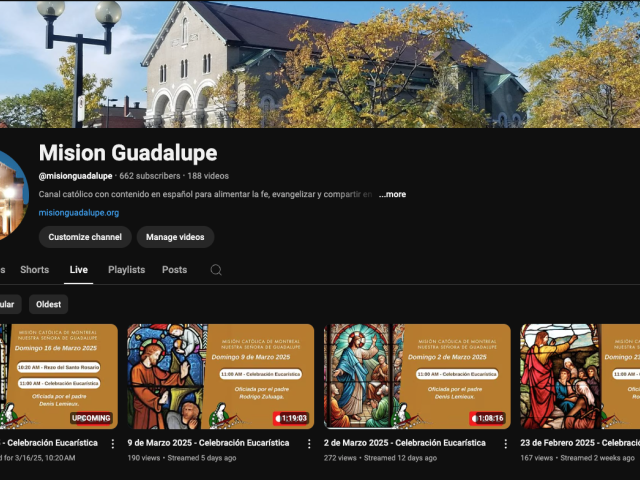Open the 23 de Febrero video thumbnail
Viewport: 640px width, 480px height.
(580, 376)
